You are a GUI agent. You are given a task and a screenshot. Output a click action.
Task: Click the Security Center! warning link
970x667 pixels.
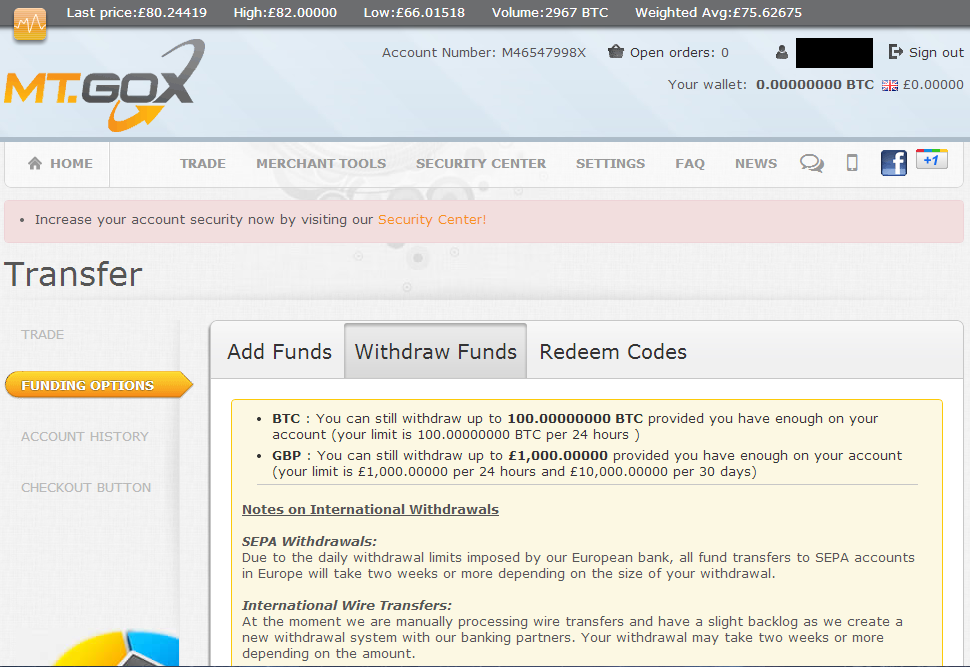431,219
